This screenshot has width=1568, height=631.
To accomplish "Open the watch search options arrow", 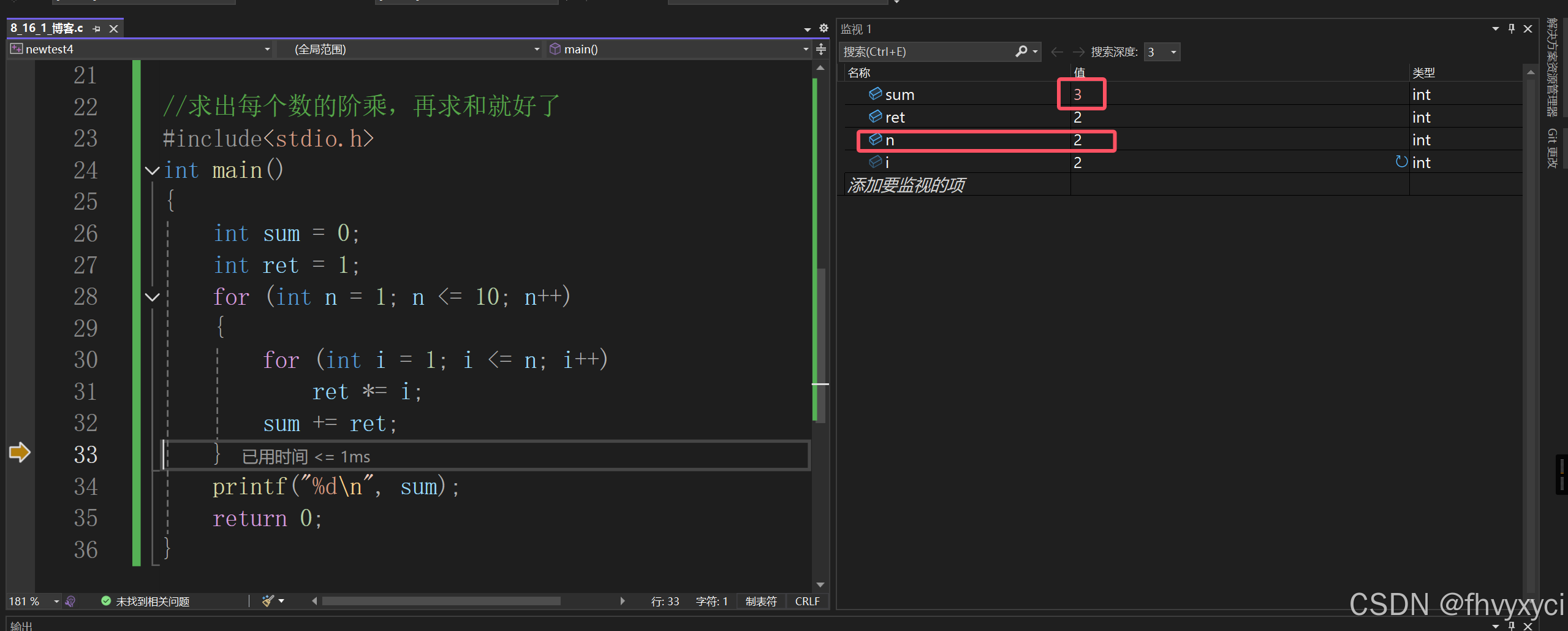I will point(1036,52).
